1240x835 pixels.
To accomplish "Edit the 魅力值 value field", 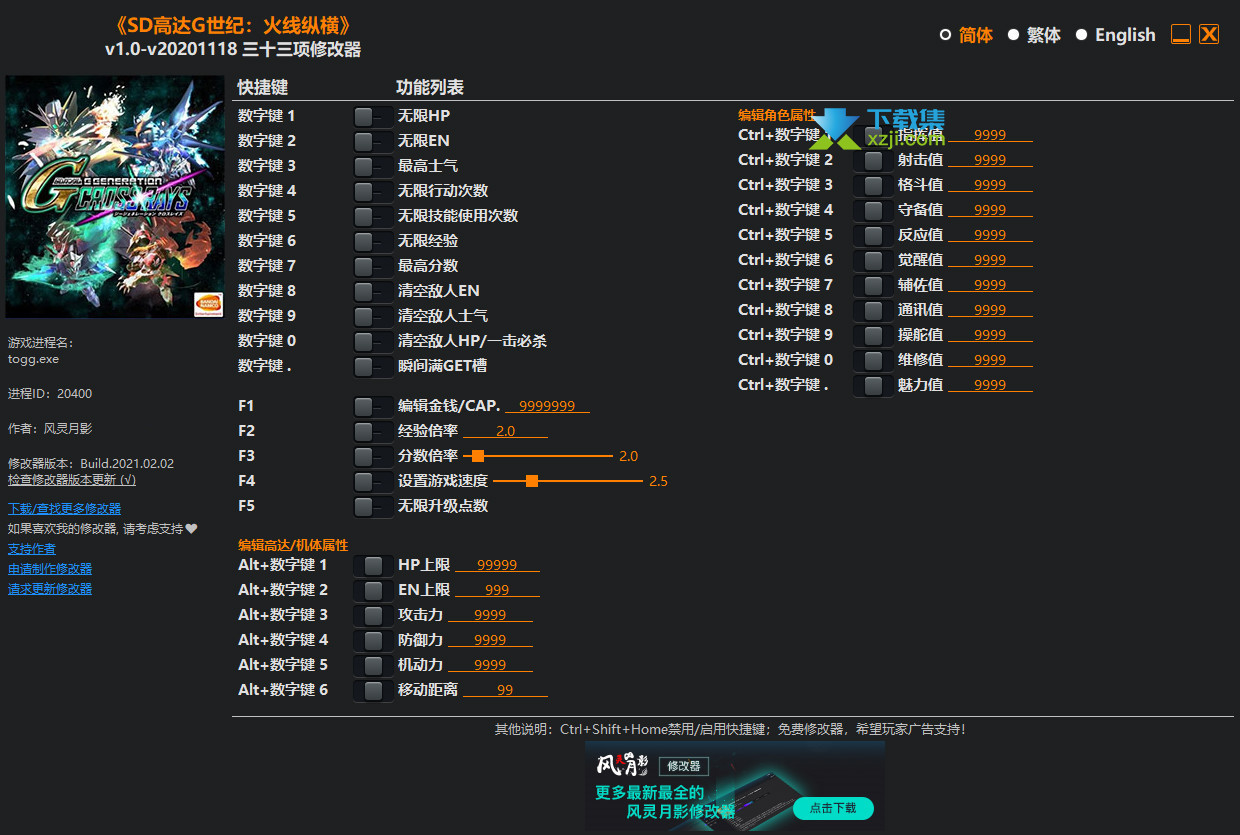I will point(990,385).
